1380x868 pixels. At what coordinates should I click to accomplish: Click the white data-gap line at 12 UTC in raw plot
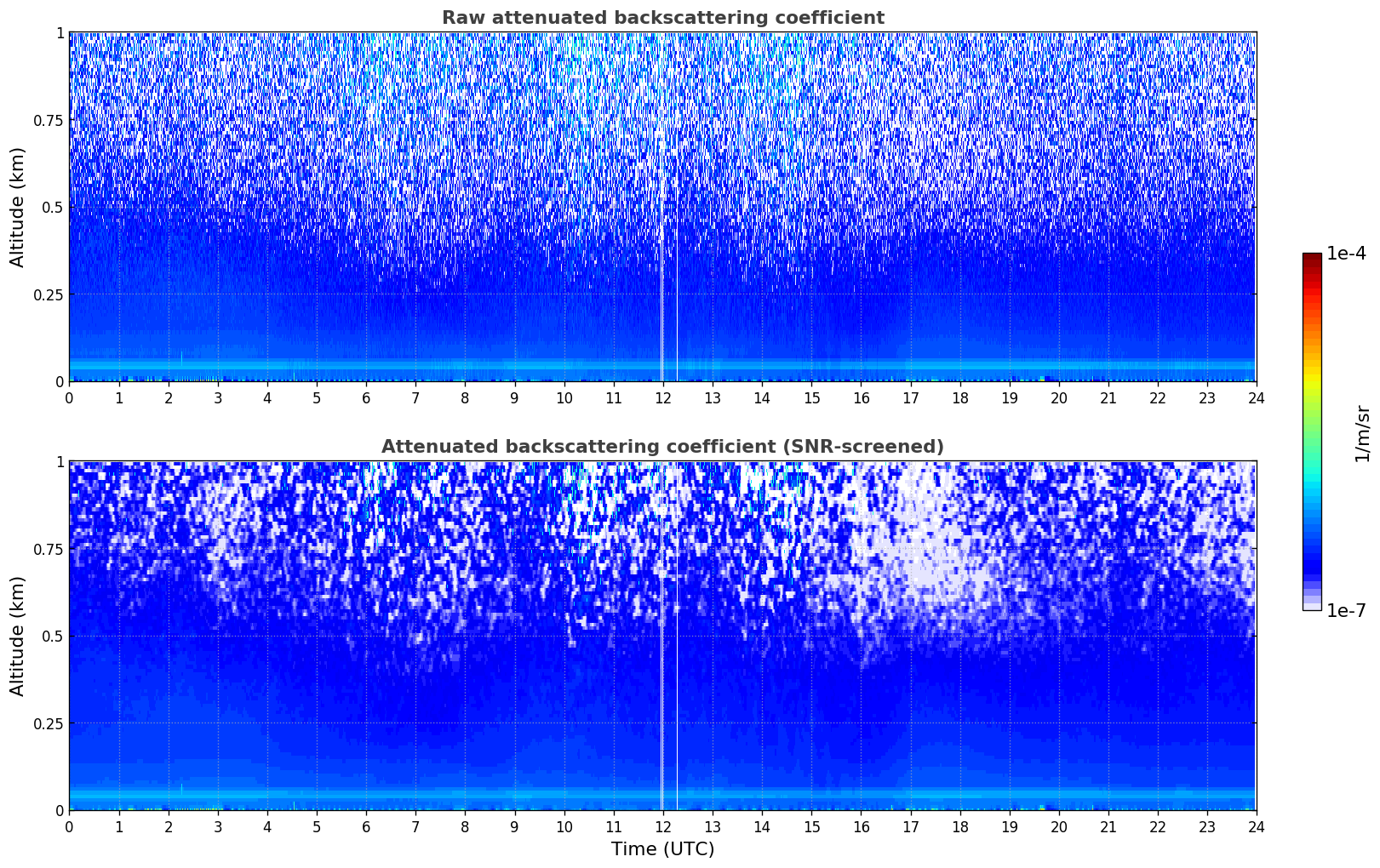pyautogui.click(x=662, y=207)
